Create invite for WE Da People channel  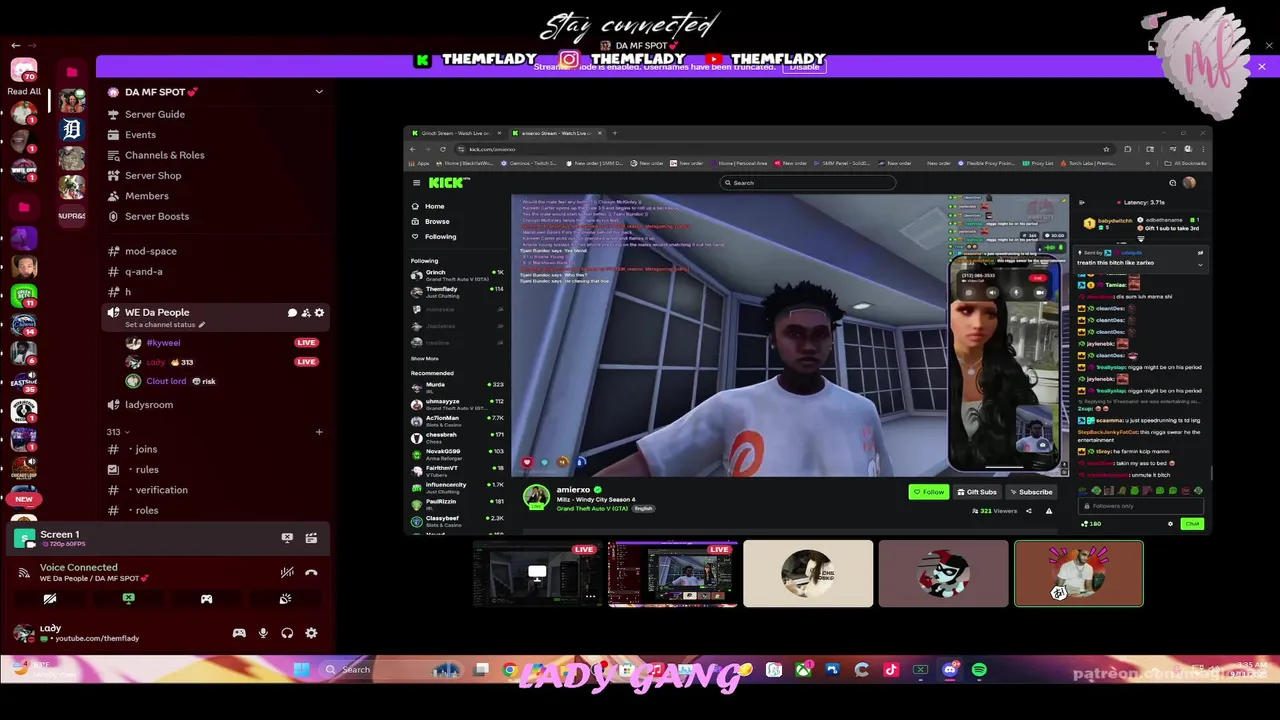coord(306,313)
